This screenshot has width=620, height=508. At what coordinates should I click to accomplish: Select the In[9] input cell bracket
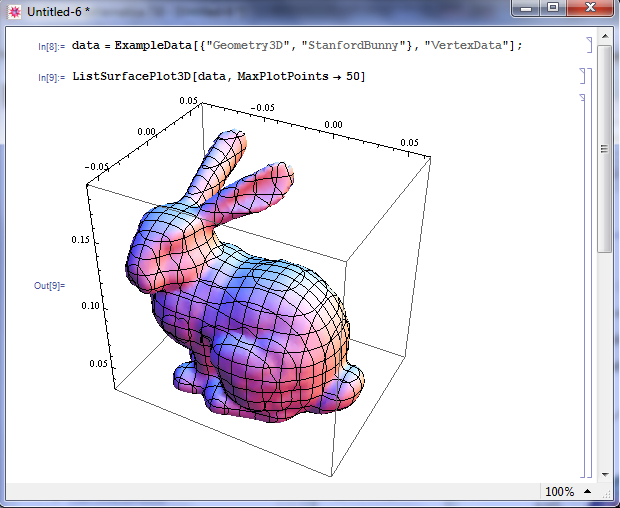tap(582, 76)
